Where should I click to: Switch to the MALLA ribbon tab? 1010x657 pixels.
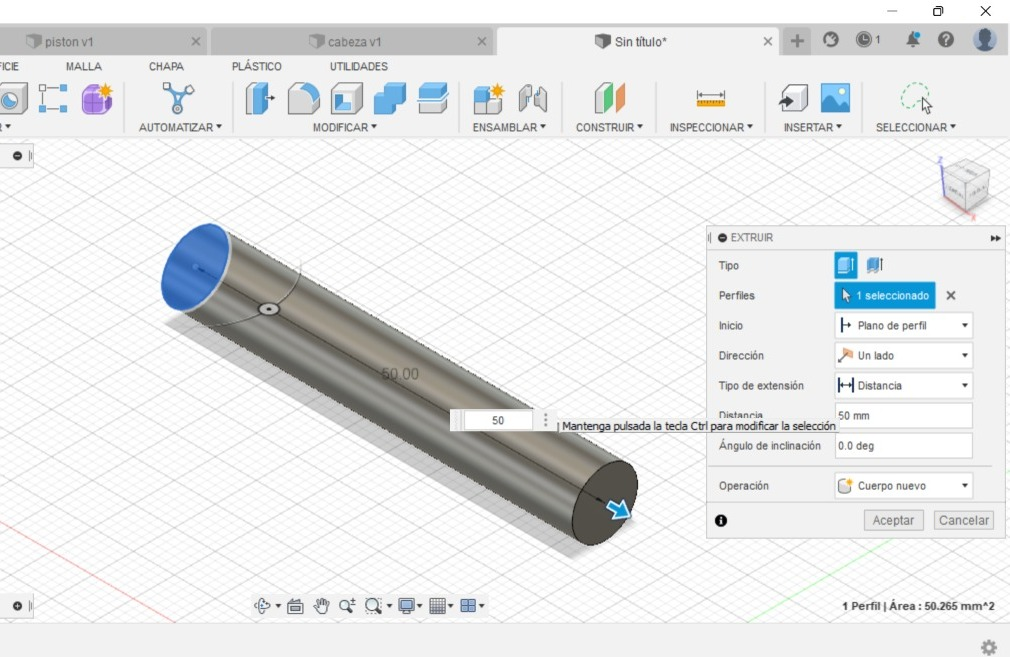tap(83, 66)
